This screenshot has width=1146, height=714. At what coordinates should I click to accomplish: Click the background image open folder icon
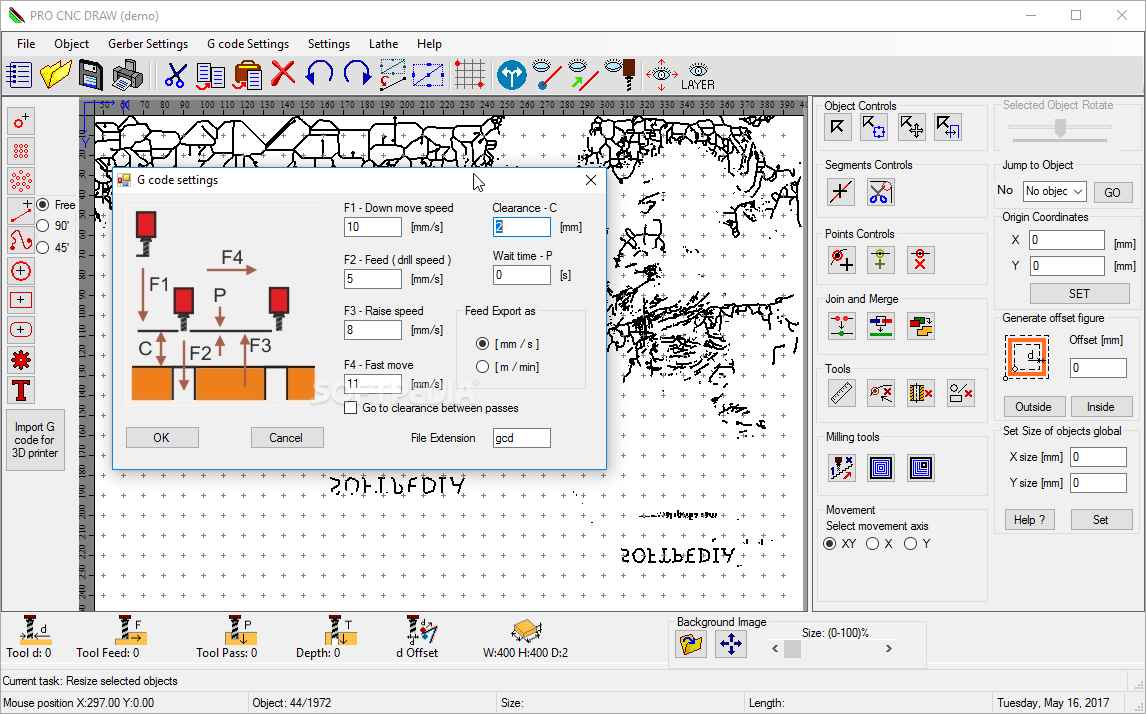pyautogui.click(x=691, y=644)
